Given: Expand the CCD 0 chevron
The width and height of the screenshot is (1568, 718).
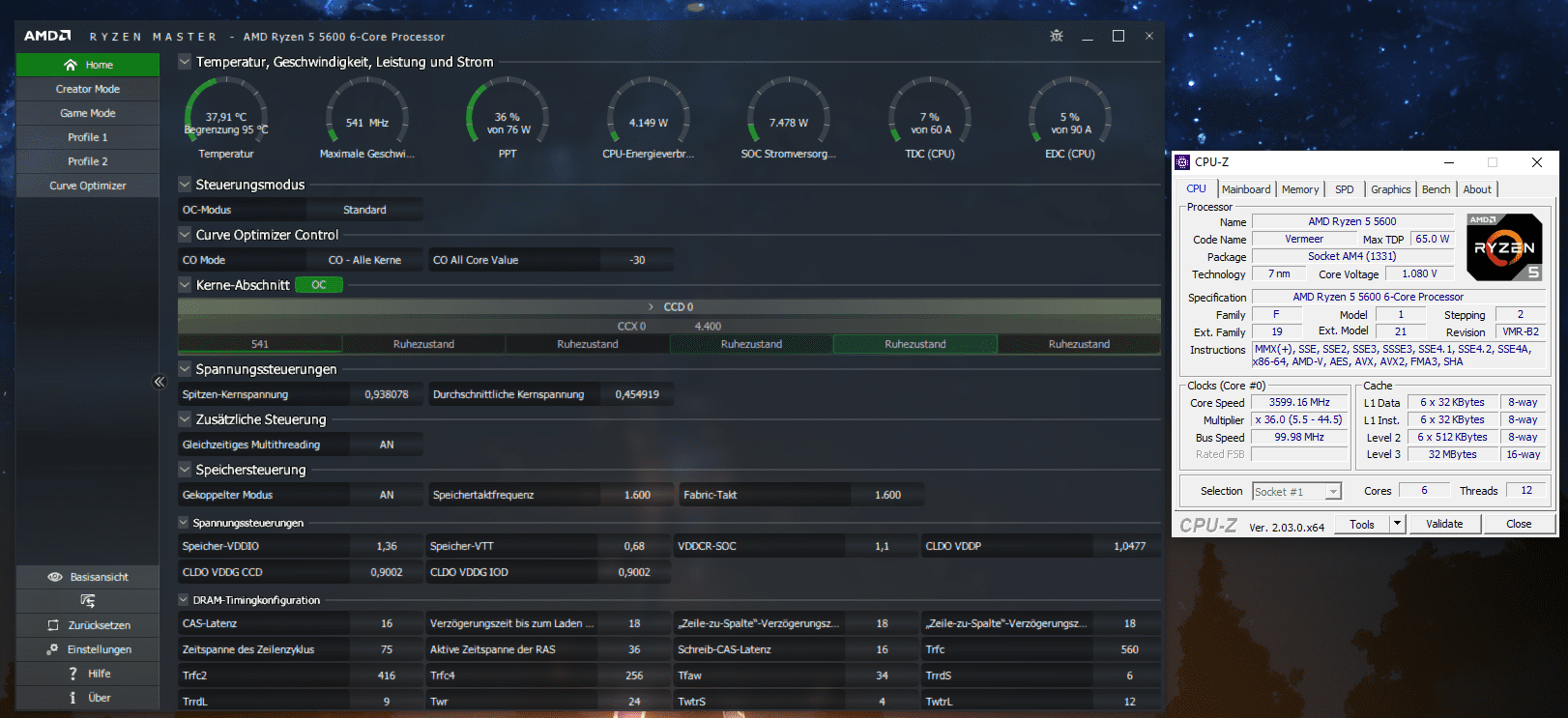Looking at the screenshot, I should (652, 307).
